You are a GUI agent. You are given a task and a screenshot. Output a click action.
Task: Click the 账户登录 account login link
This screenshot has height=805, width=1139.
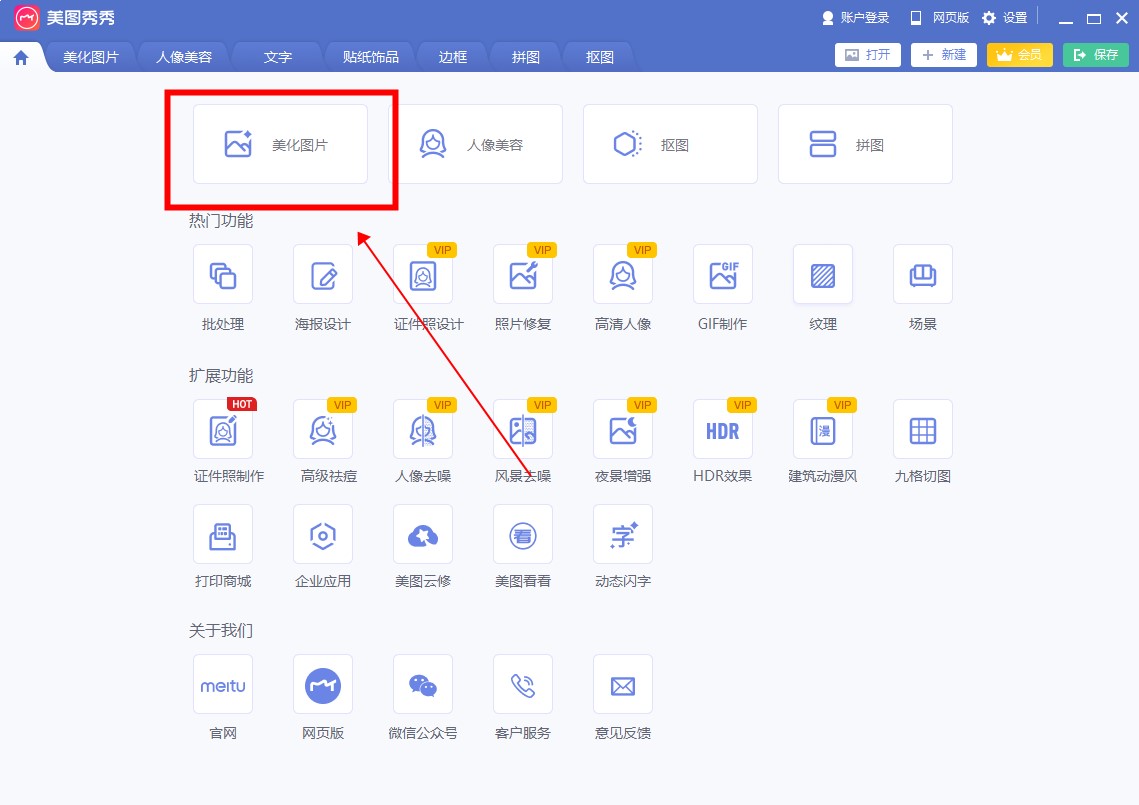(x=855, y=18)
